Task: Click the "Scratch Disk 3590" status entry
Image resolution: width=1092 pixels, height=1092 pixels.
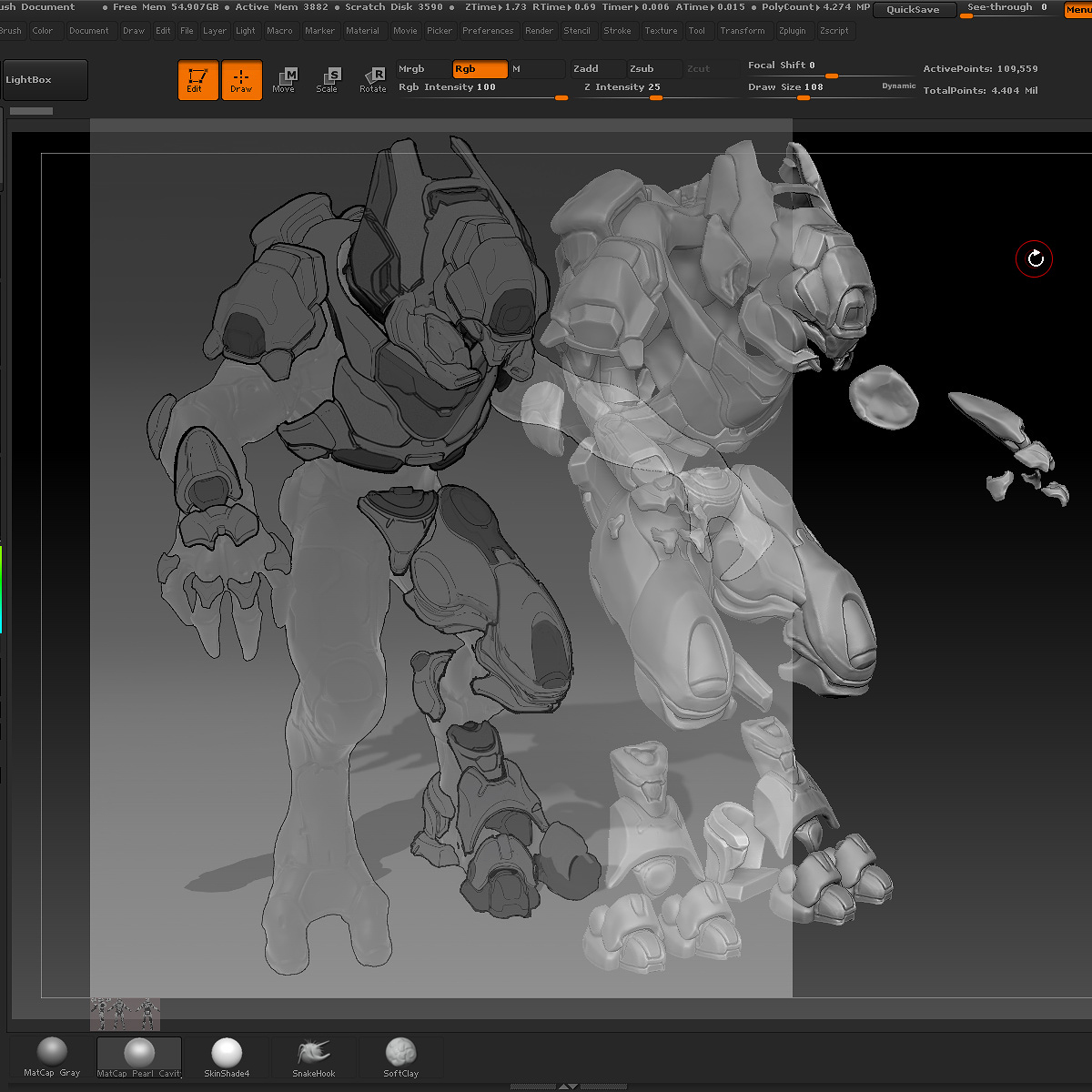Action: point(394,7)
